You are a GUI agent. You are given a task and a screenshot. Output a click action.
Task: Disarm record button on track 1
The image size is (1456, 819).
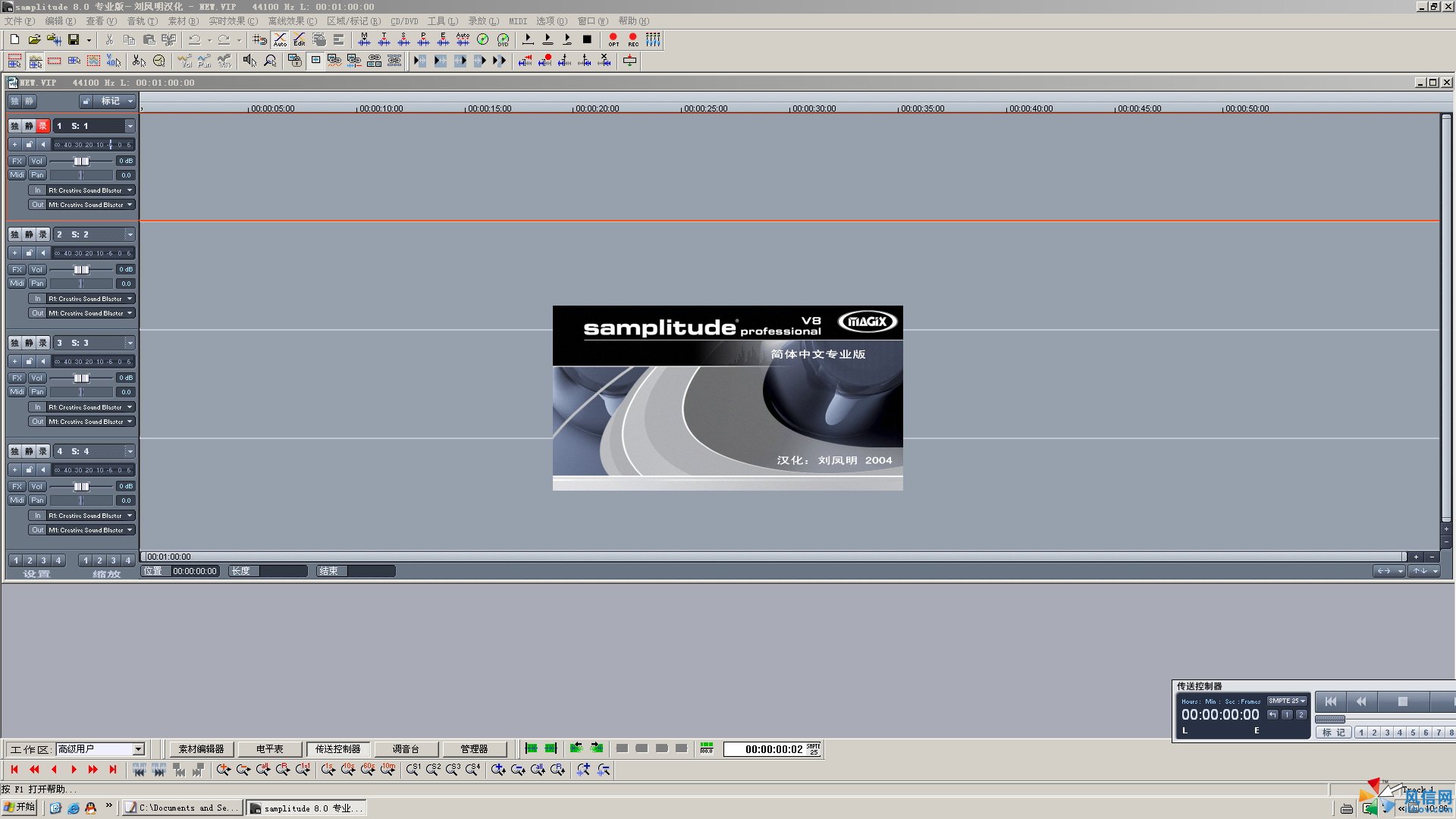coord(43,126)
